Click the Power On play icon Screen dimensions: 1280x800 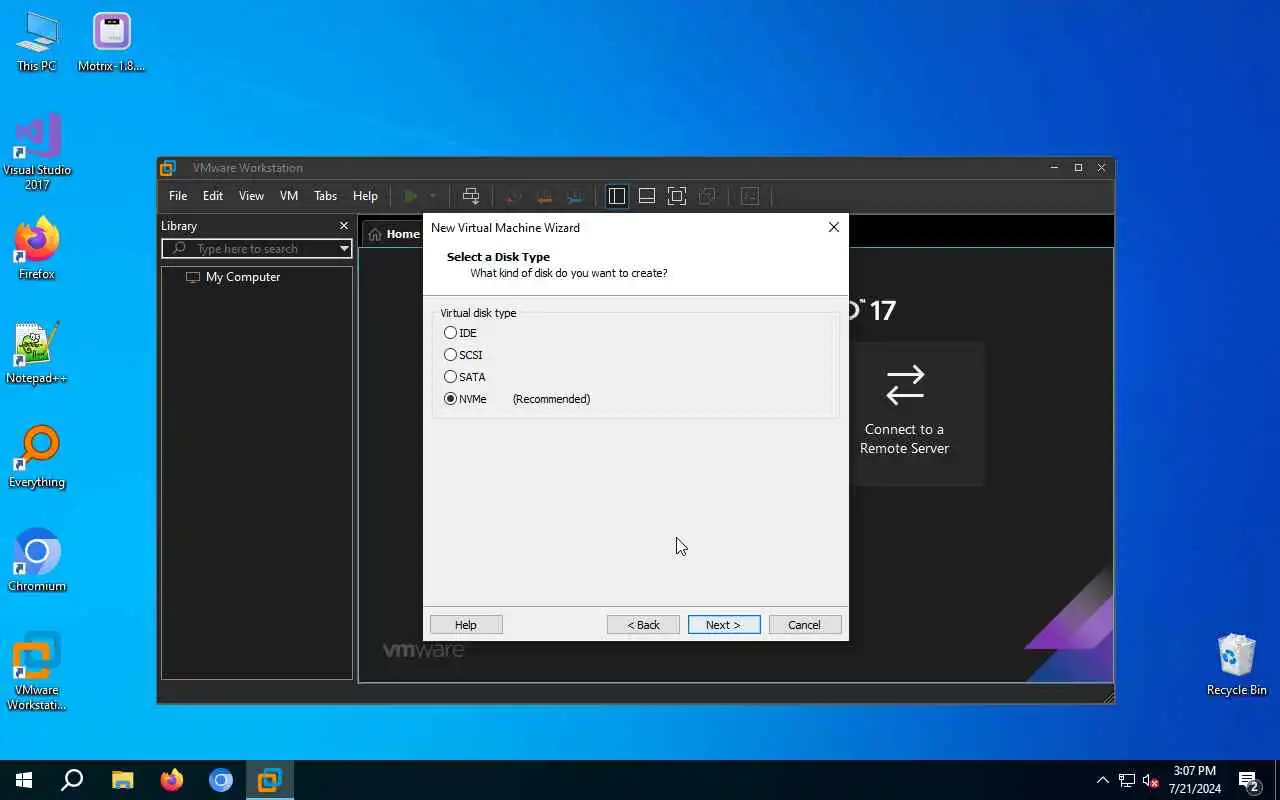pyautogui.click(x=410, y=196)
